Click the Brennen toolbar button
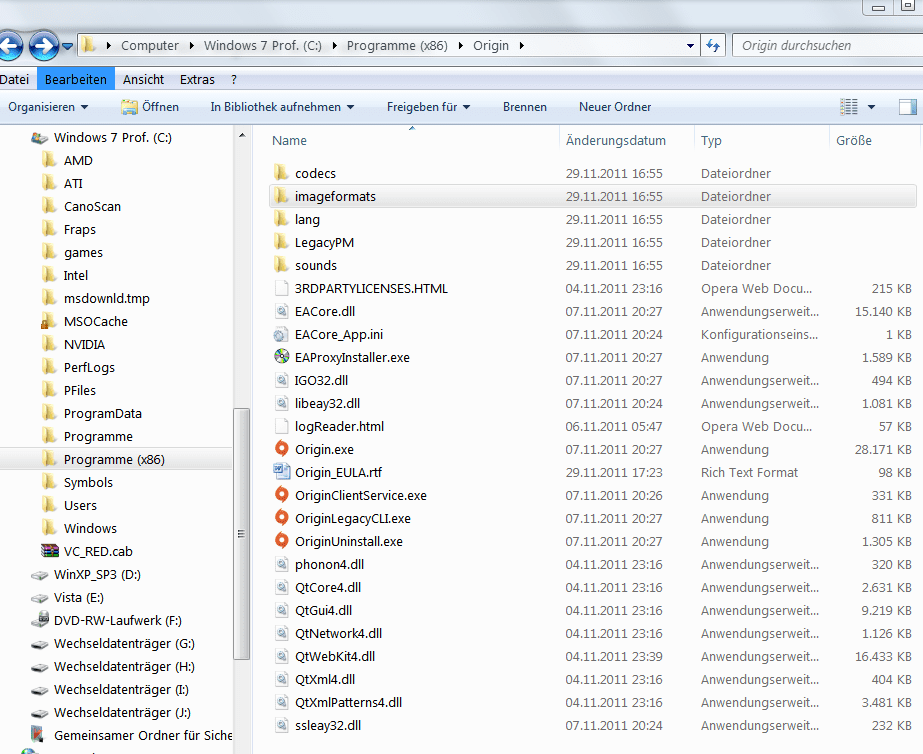 coord(524,107)
